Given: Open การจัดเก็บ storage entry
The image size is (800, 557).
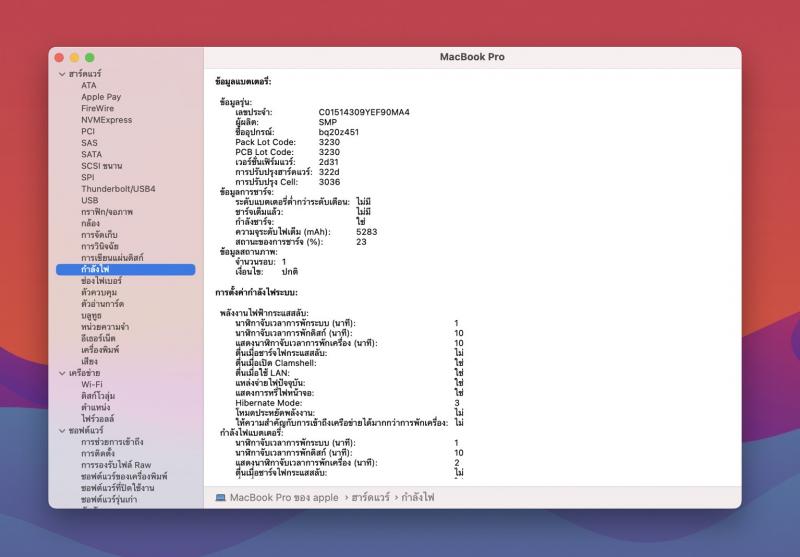Looking at the screenshot, I should tap(99, 235).
